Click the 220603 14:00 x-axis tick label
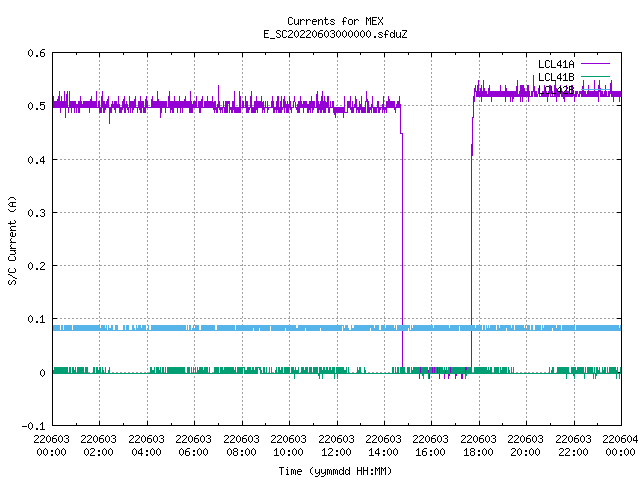 (x=383, y=445)
